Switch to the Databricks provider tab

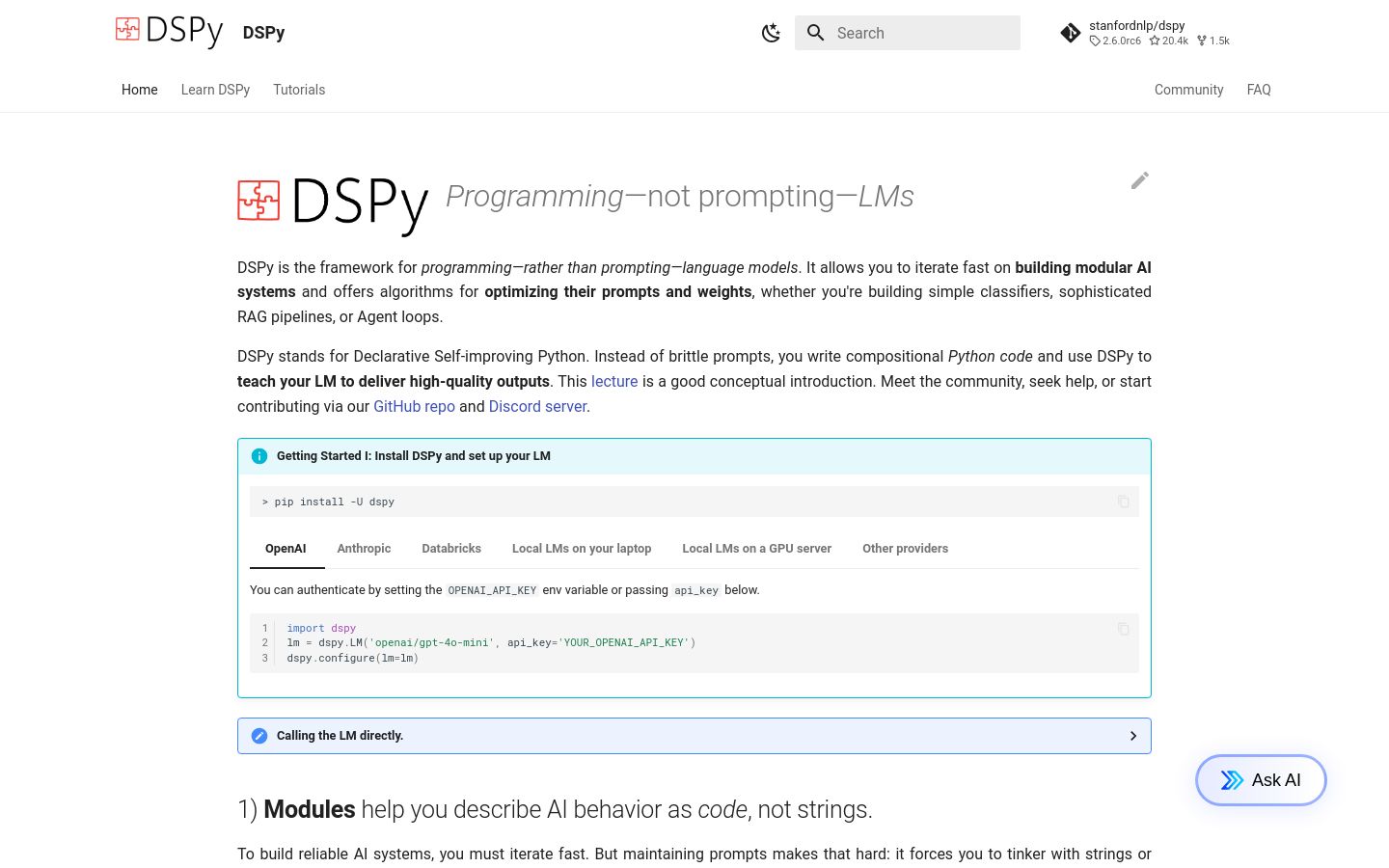pos(451,549)
